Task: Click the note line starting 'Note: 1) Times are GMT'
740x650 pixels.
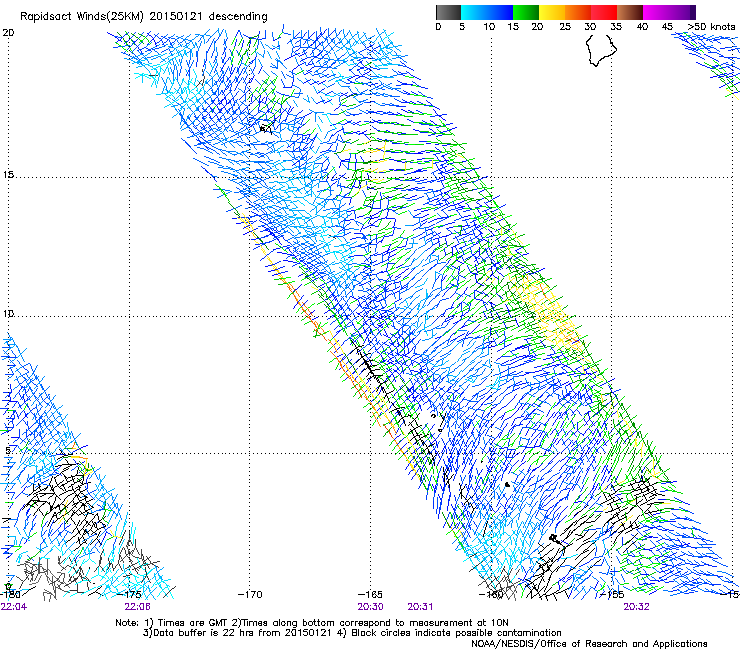Action: point(312,623)
